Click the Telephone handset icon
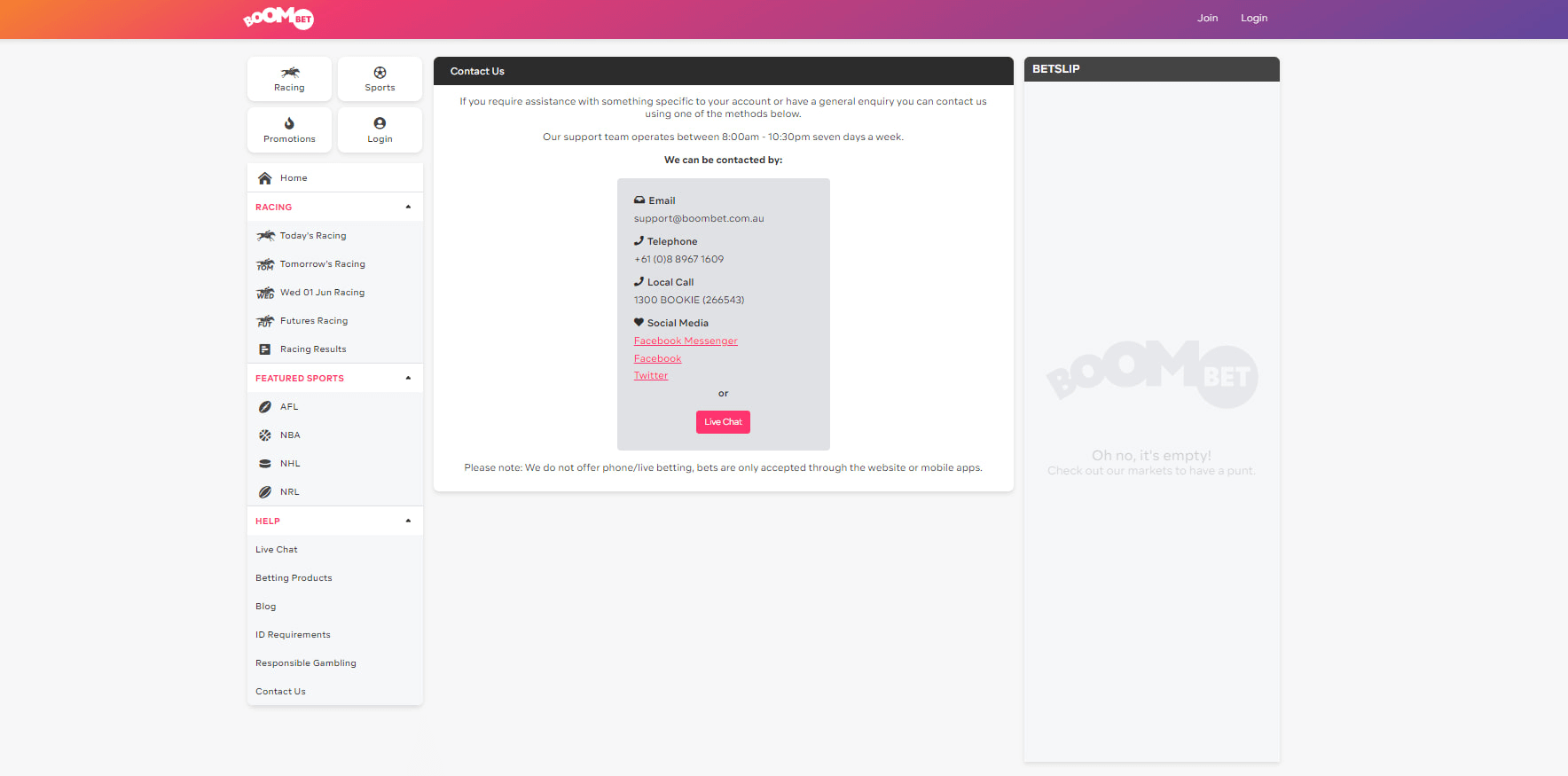 (639, 241)
